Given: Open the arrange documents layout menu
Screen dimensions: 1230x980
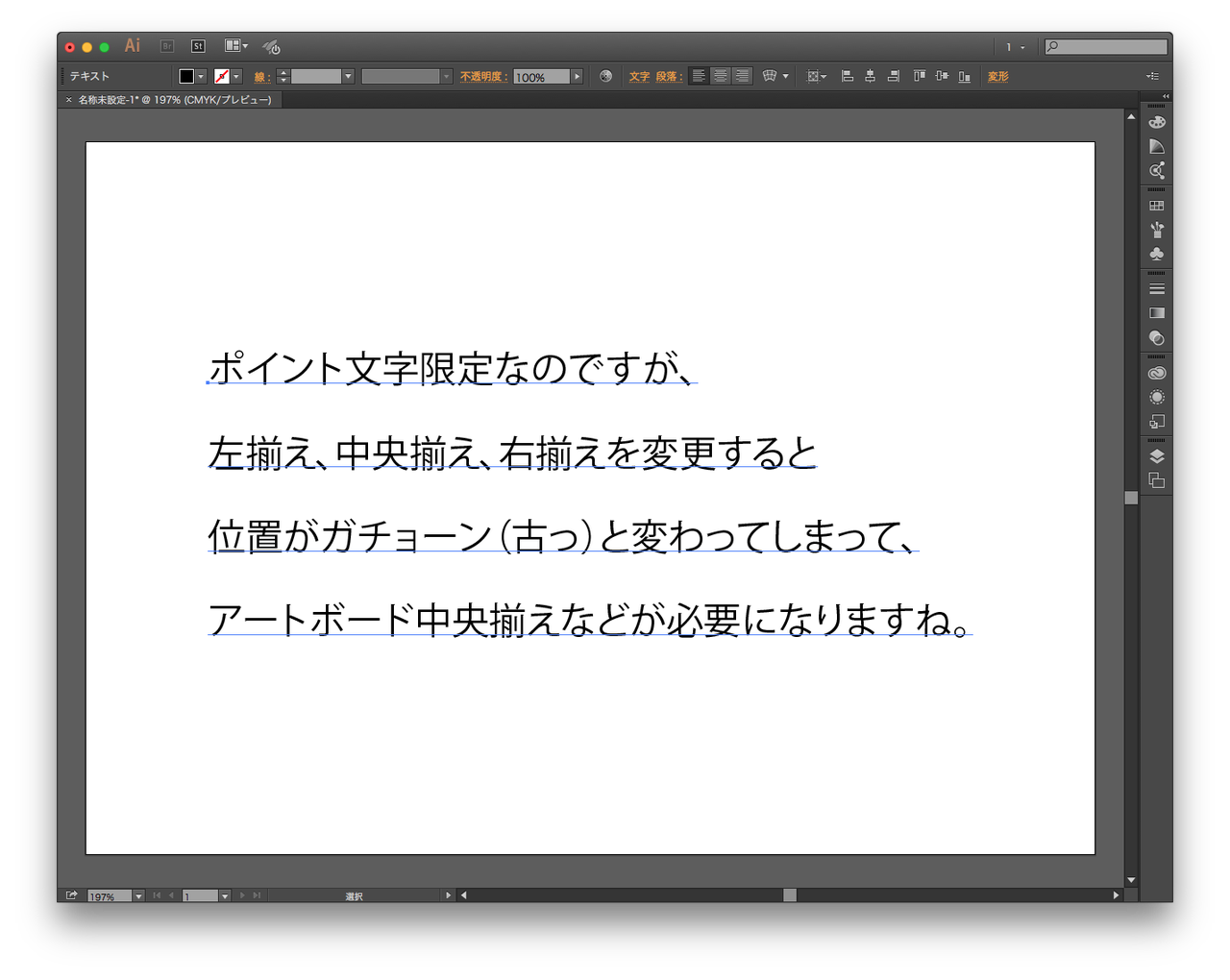Looking at the screenshot, I should pos(235,46).
